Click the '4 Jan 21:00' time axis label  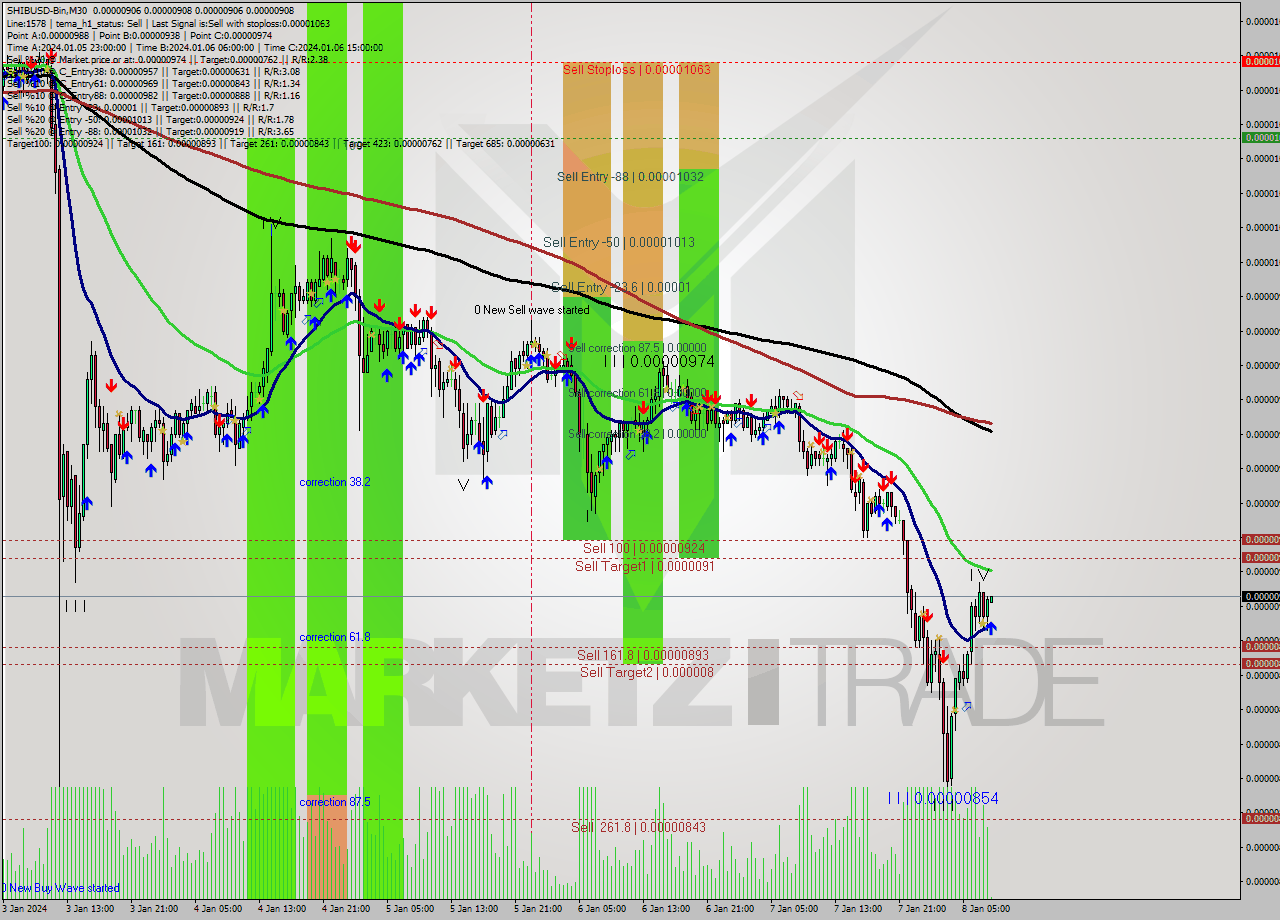click(x=345, y=909)
